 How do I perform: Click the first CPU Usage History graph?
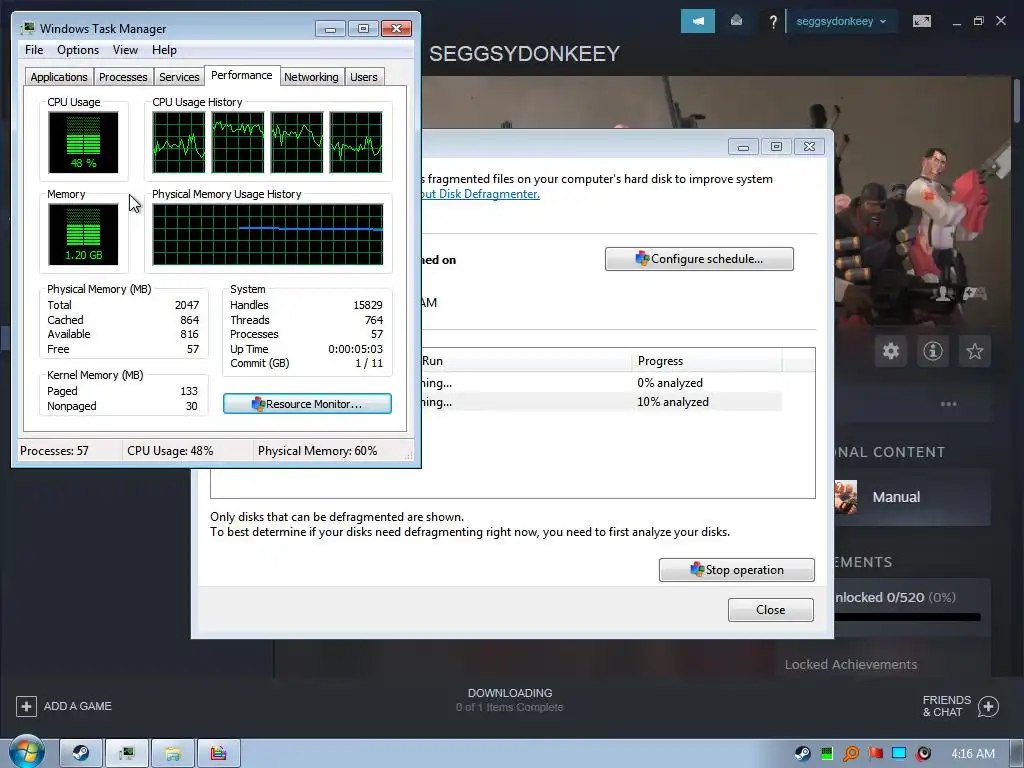point(179,142)
